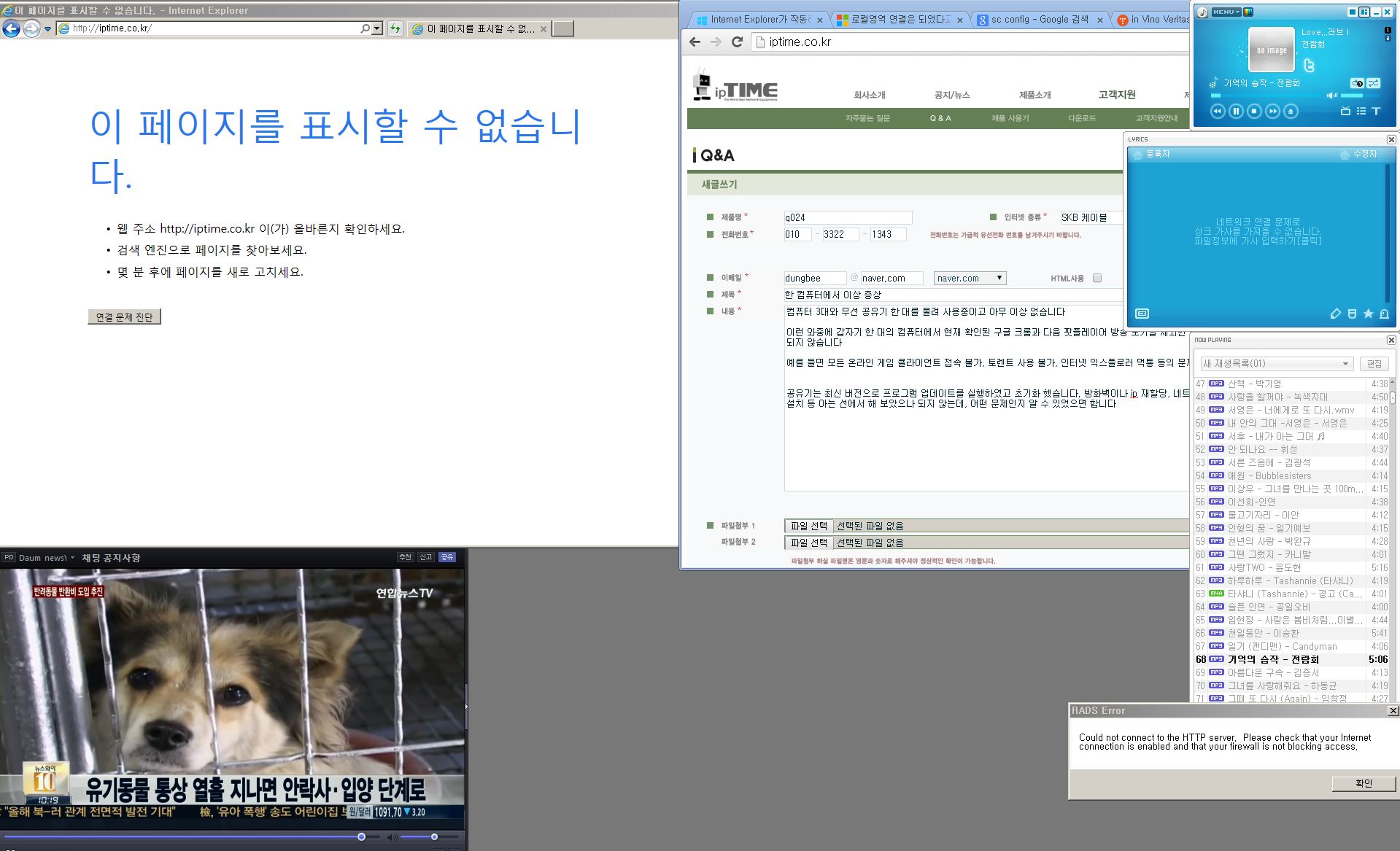1400x851 pixels.
Task: Pause the currently playing song
Action: [1236, 111]
